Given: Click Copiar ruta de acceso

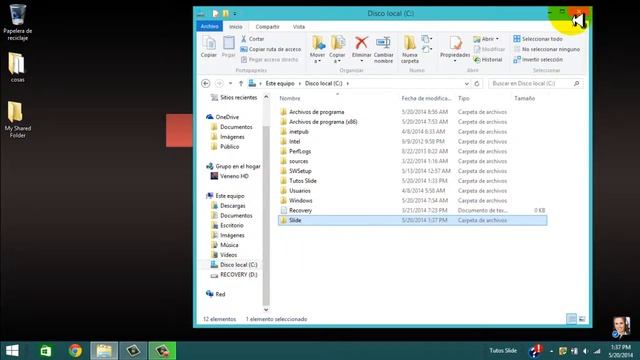Looking at the screenshot, I should point(271,49).
